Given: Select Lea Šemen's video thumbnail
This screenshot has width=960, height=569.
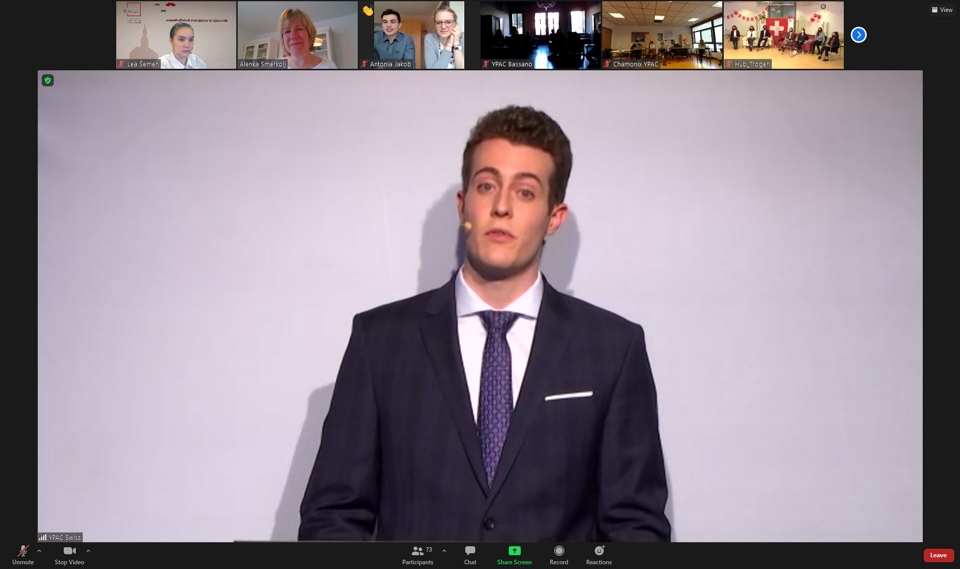Looking at the screenshot, I should tap(176, 35).
